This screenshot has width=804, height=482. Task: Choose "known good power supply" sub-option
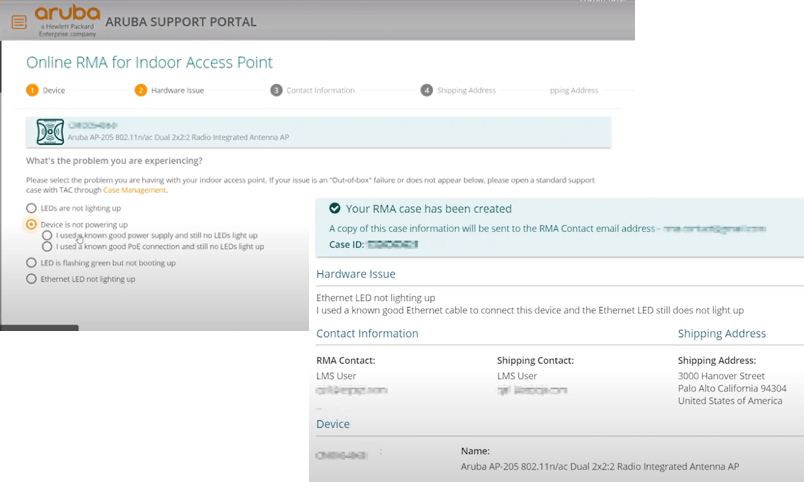(47, 235)
